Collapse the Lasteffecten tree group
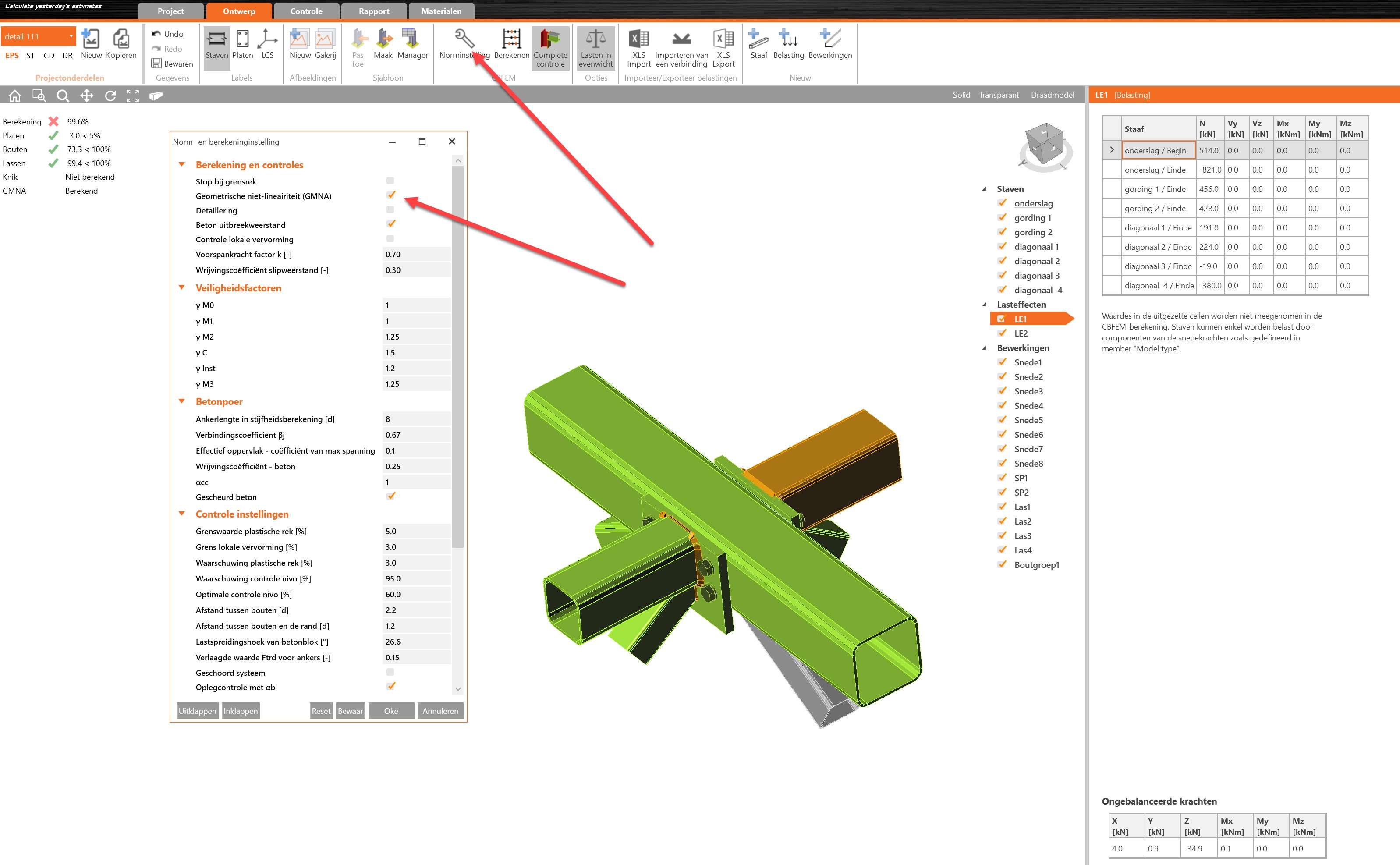 pos(984,305)
